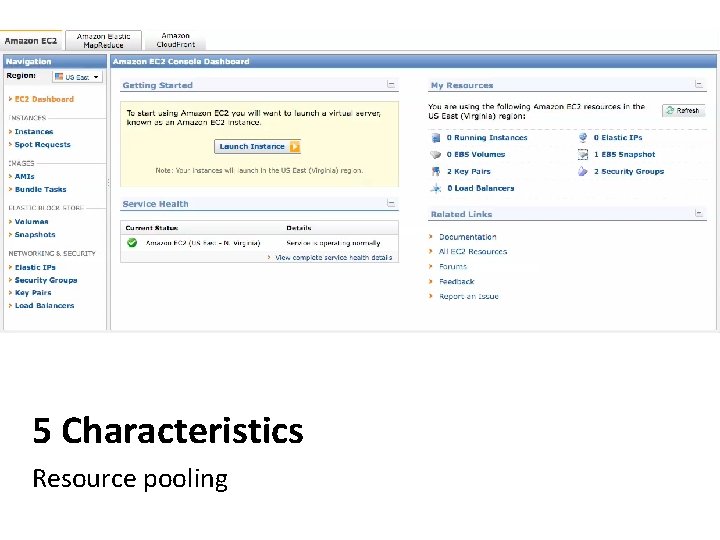The image size is (720, 540).
Task: Open the Documentation link
Action: coord(468,237)
